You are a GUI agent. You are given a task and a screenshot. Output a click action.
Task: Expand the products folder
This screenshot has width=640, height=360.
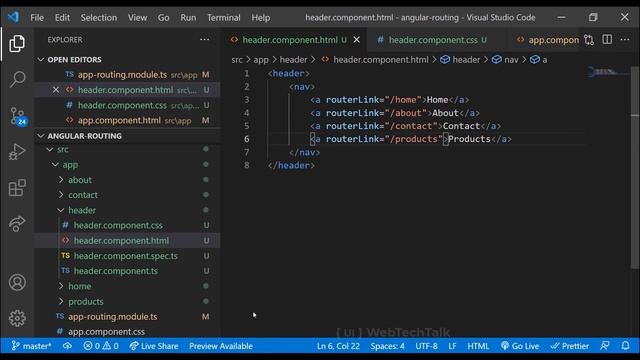(86, 301)
